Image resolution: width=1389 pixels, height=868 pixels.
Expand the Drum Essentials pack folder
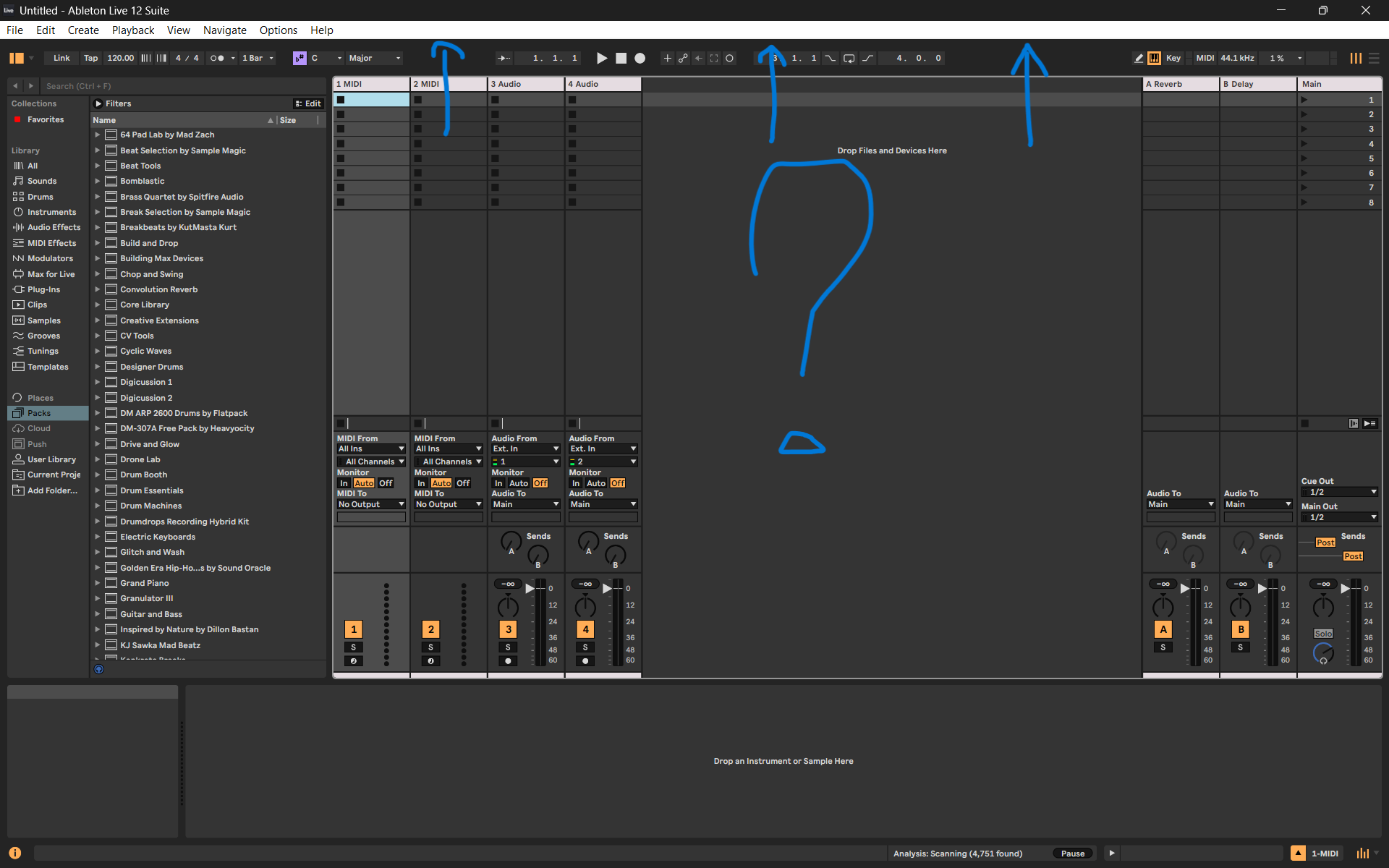click(x=97, y=490)
